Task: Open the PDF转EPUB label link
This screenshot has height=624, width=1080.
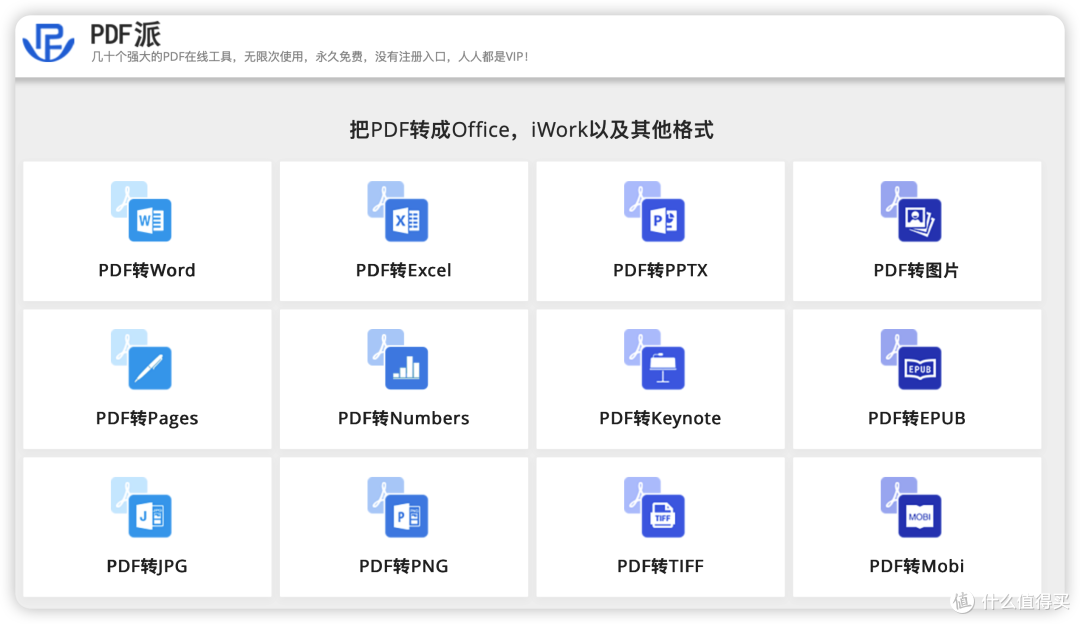Action: pyautogui.click(x=917, y=418)
